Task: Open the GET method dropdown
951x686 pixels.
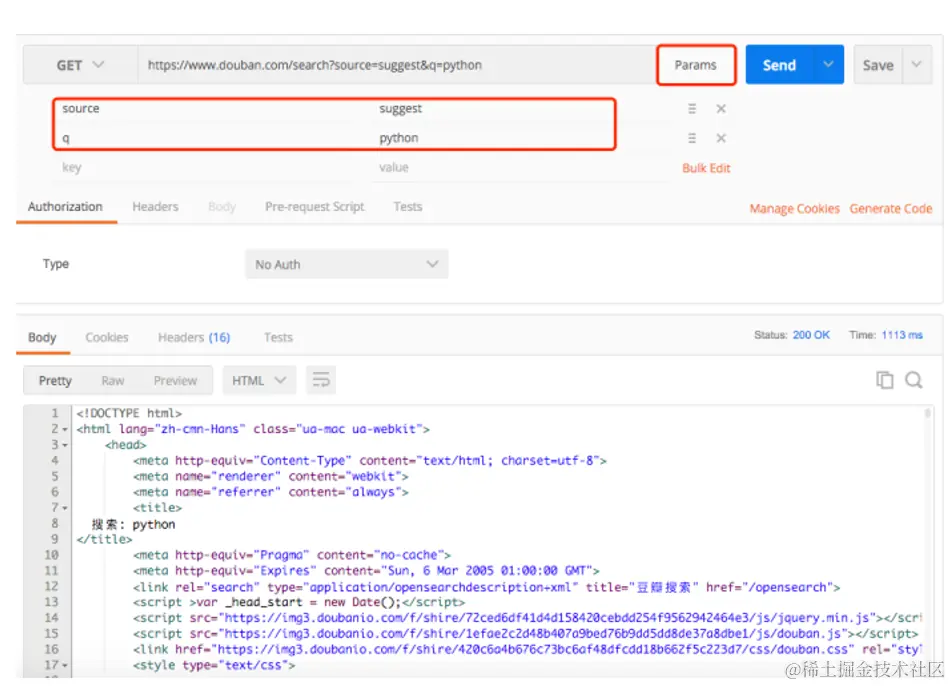Action: (80, 65)
